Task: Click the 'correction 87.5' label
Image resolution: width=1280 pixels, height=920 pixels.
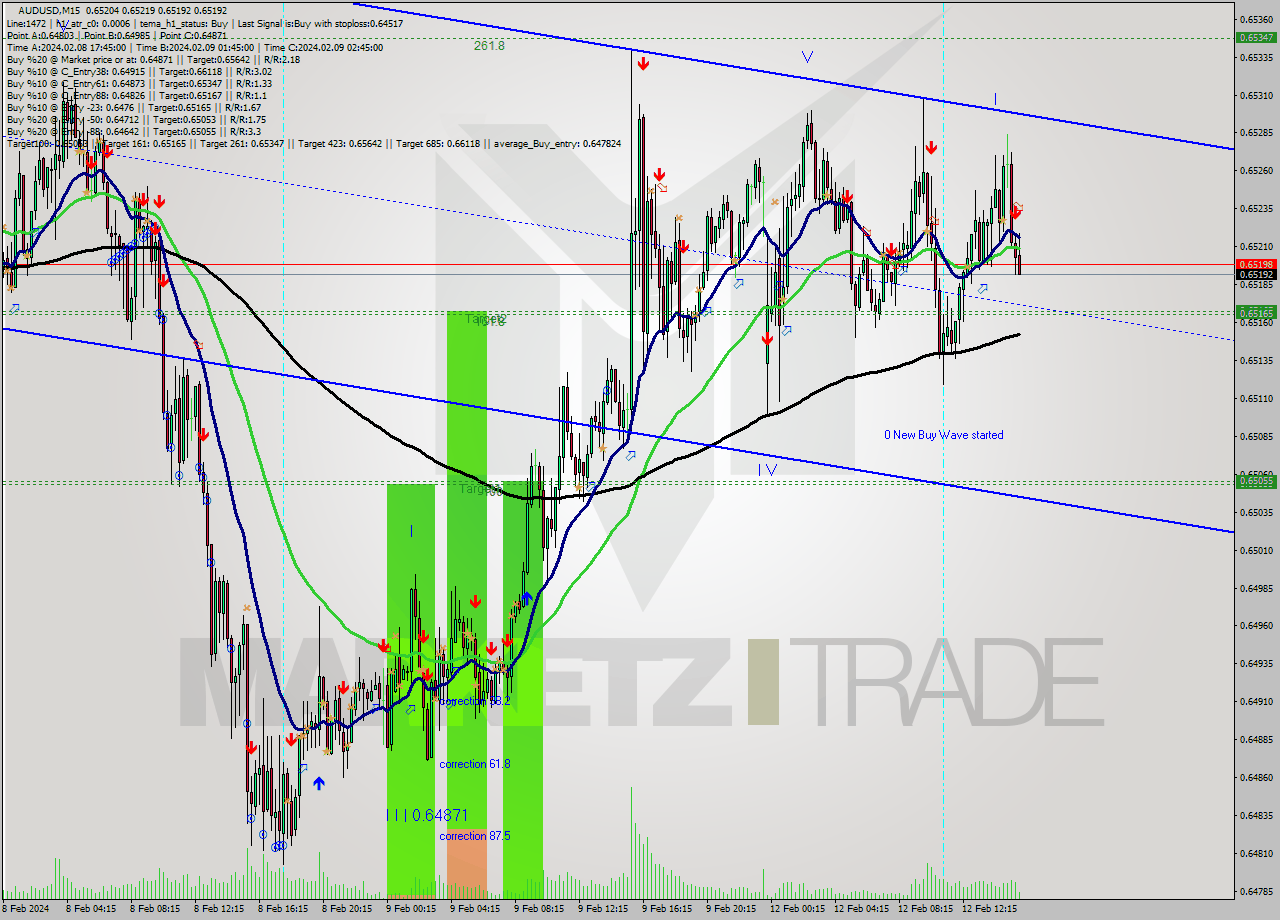Action: click(x=475, y=836)
